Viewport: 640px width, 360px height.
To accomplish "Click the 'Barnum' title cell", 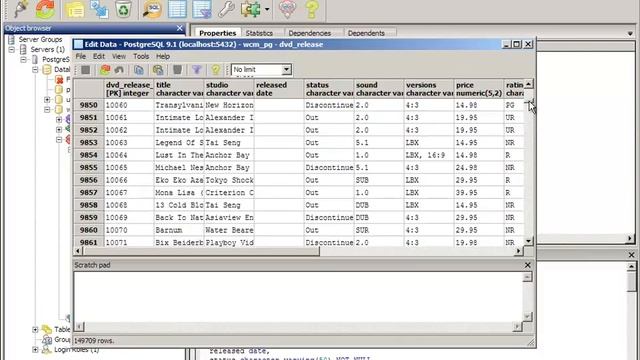I will pos(179,230).
